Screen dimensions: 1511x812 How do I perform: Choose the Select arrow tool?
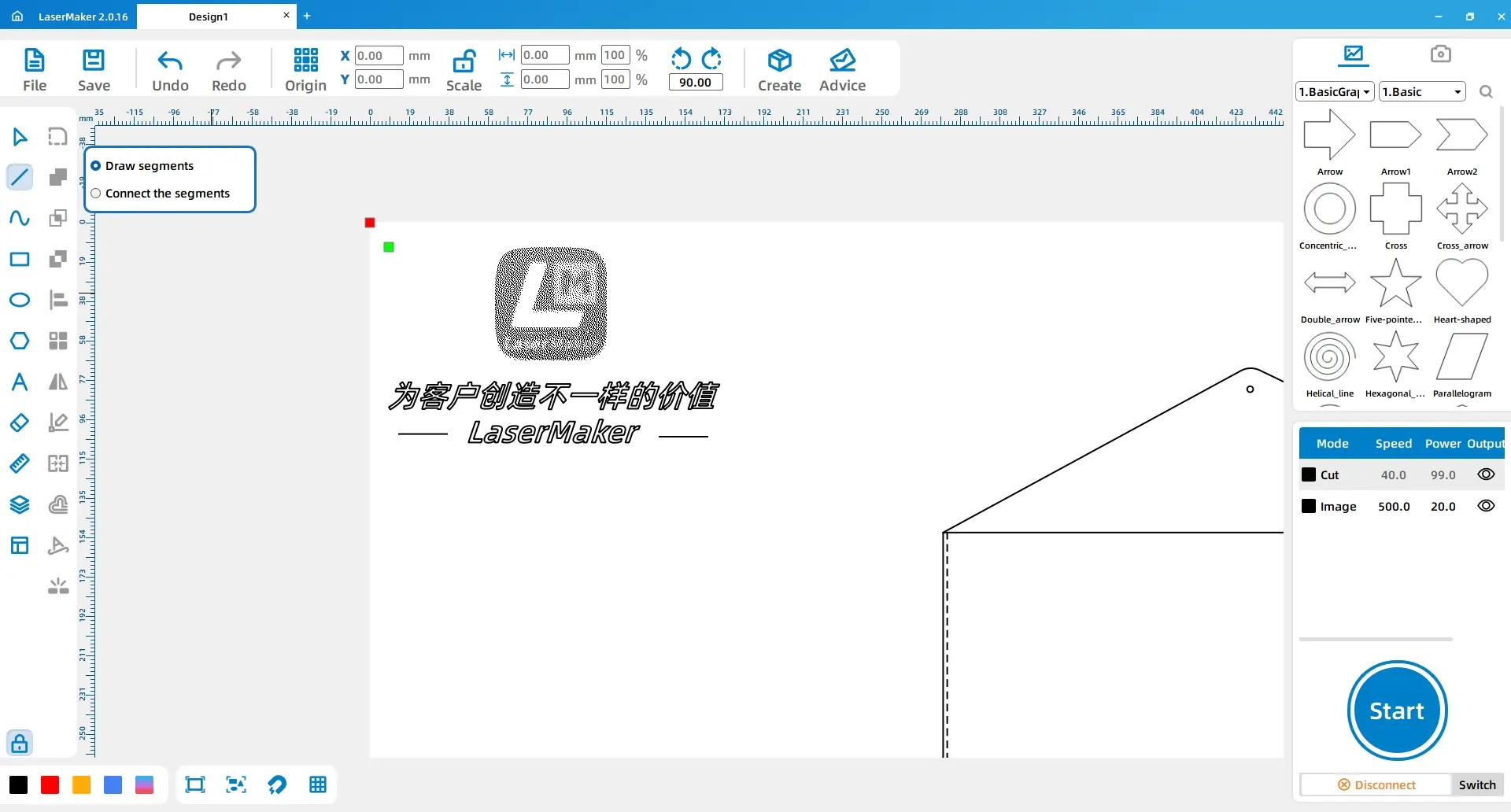point(20,137)
